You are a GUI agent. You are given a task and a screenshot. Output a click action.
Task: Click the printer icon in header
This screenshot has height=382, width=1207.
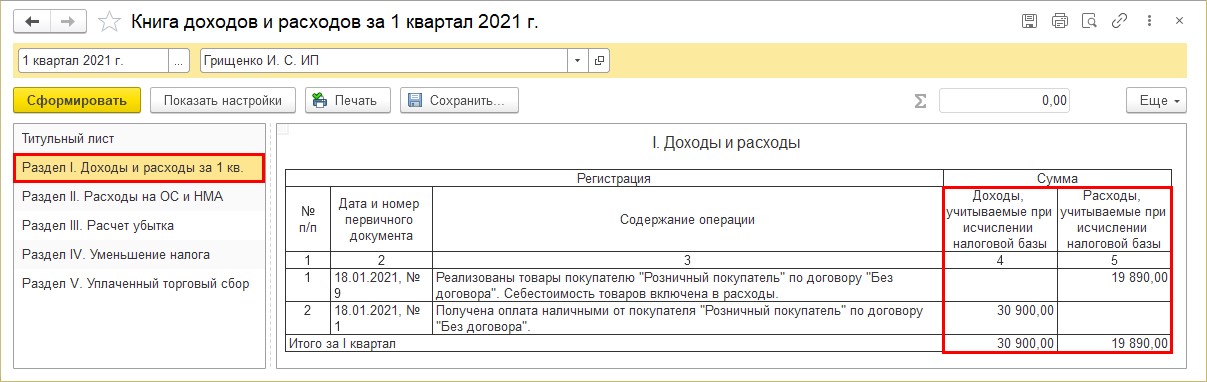[1060, 21]
